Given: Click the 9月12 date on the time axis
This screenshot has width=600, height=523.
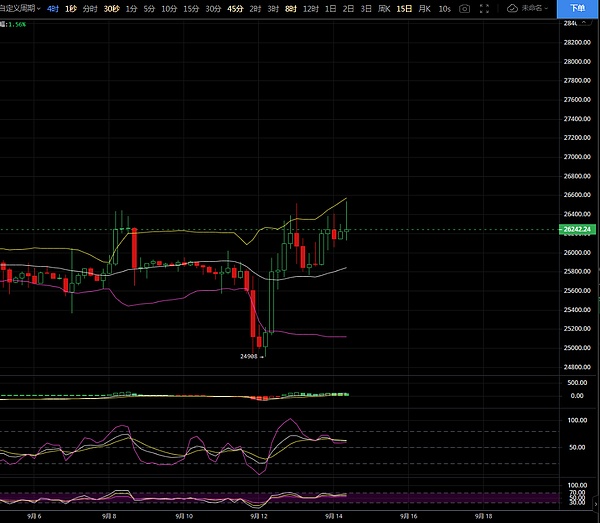Looking at the screenshot, I should (259, 517).
